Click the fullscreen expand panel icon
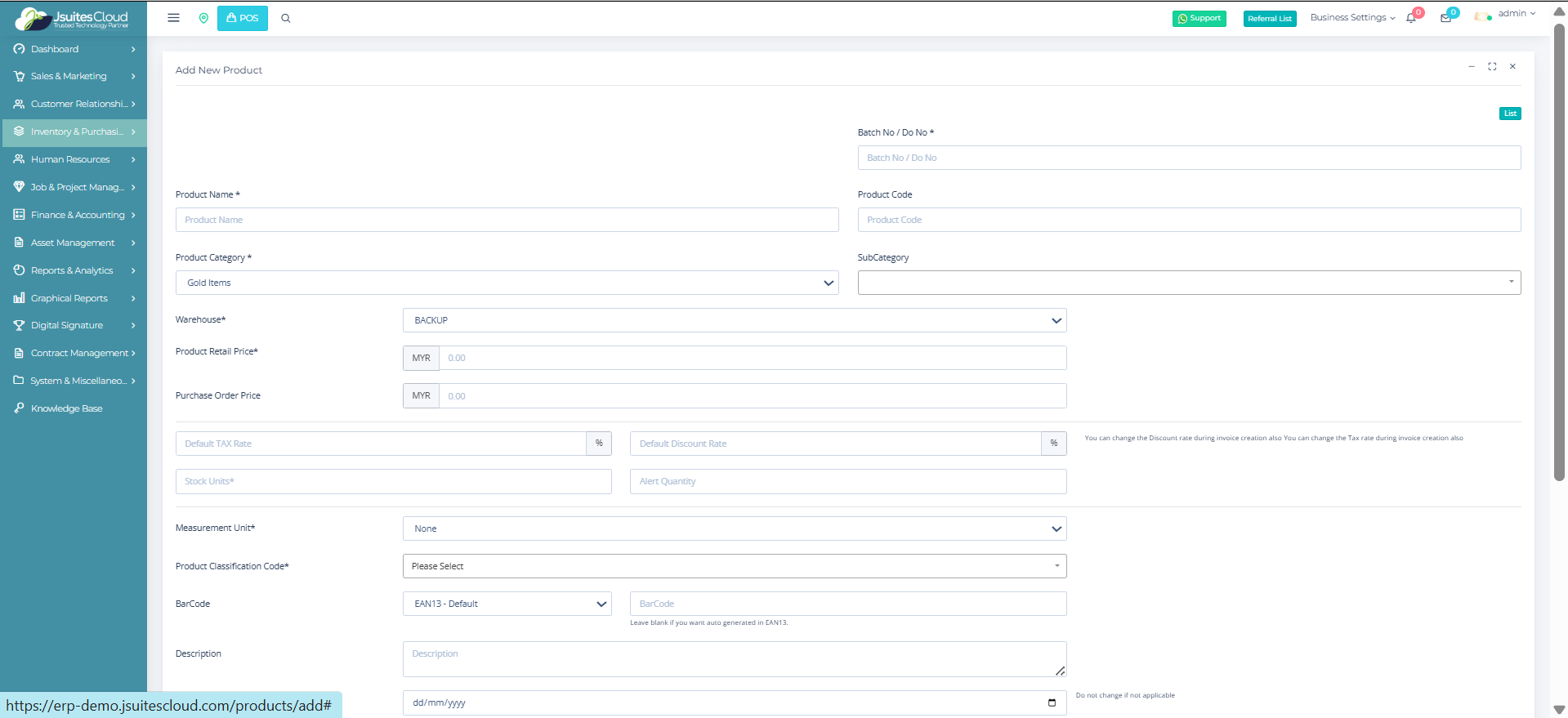This screenshot has width=1568, height=718. point(1492,67)
